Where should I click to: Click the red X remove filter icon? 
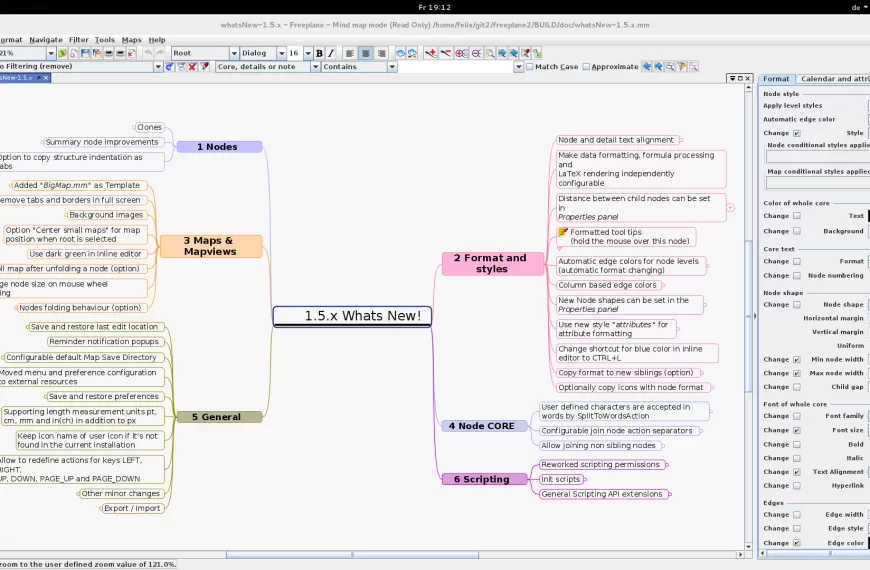(x=193, y=67)
